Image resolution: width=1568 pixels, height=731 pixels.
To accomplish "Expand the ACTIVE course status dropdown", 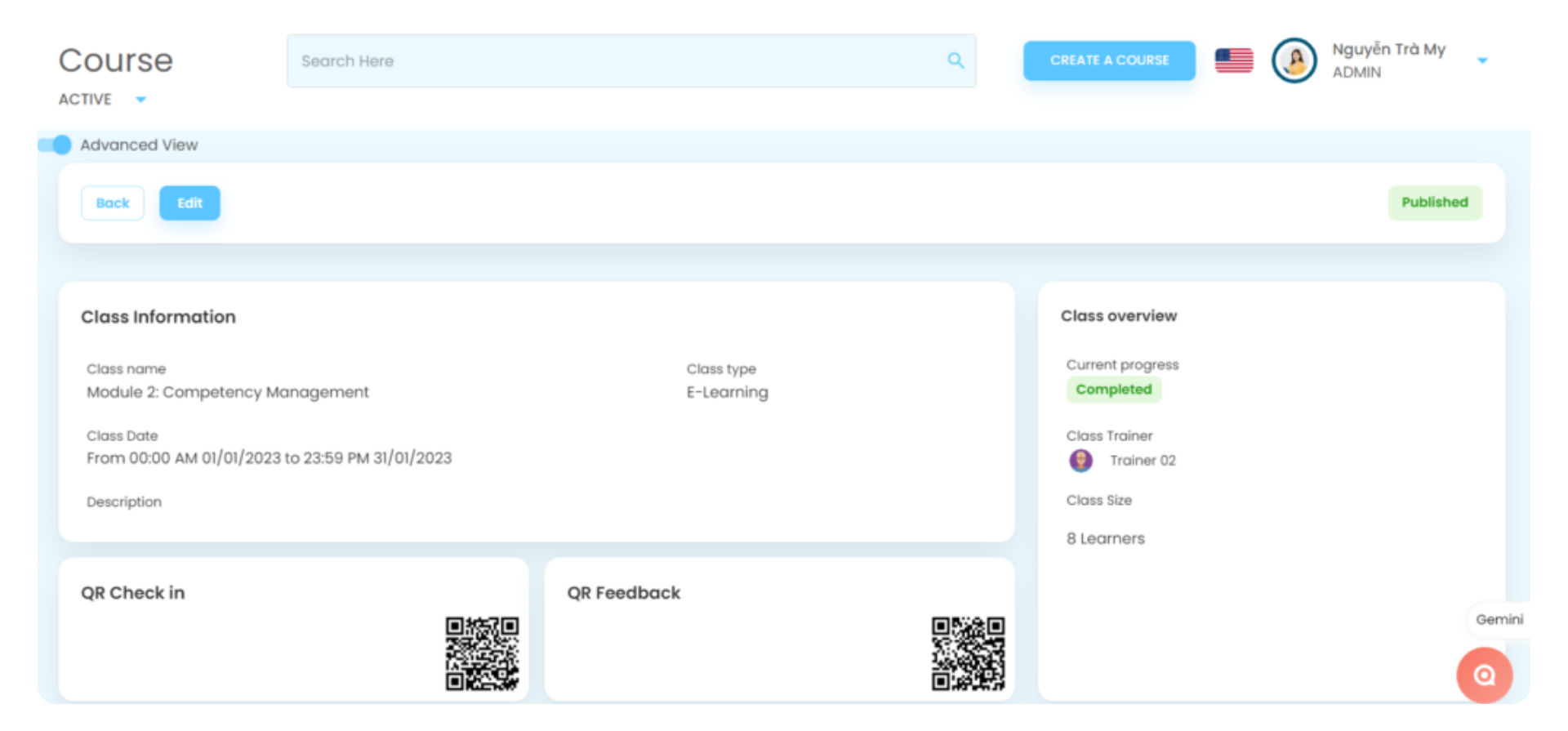I will [x=140, y=100].
